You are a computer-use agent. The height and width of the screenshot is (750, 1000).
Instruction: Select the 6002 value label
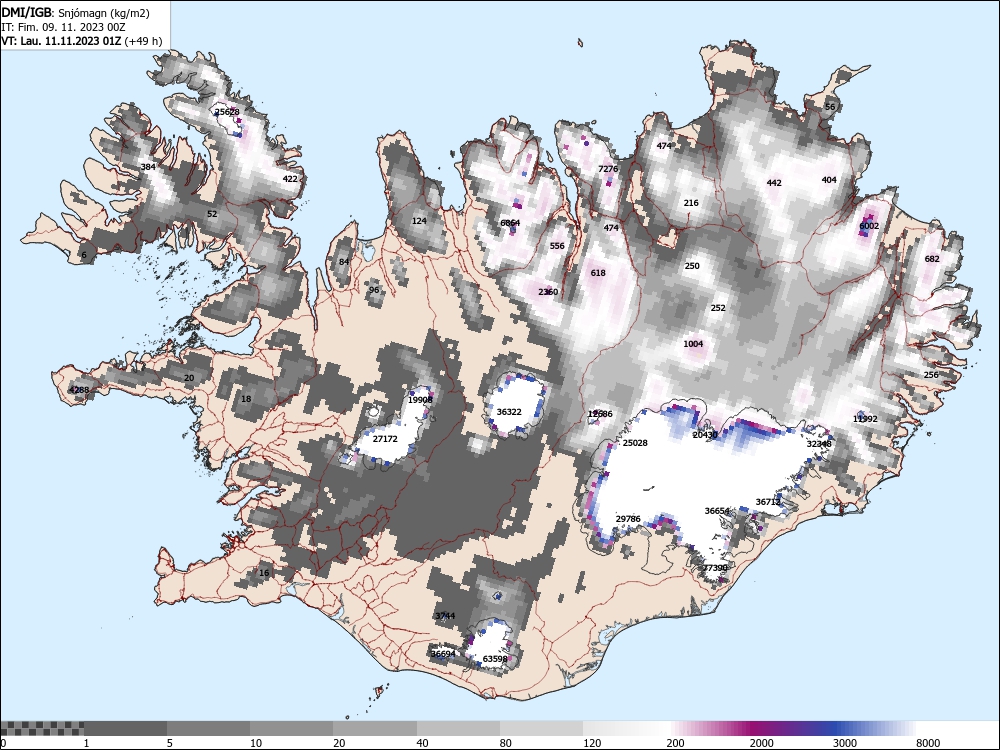pyautogui.click(x=869, y=226)
